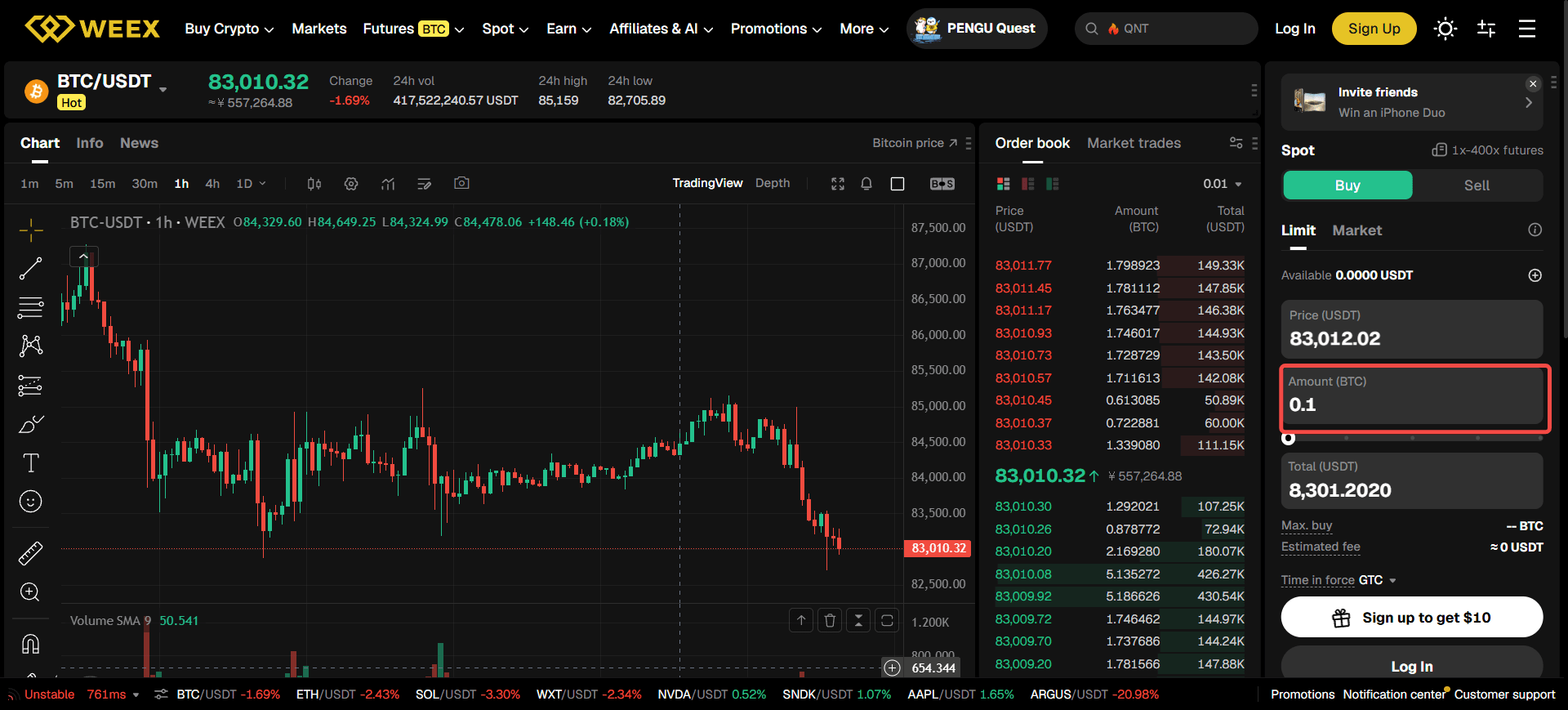Set the amount slider to the midpoint mark
The height and width of the screenshot is (710, 1568).
click(1412, 438)
